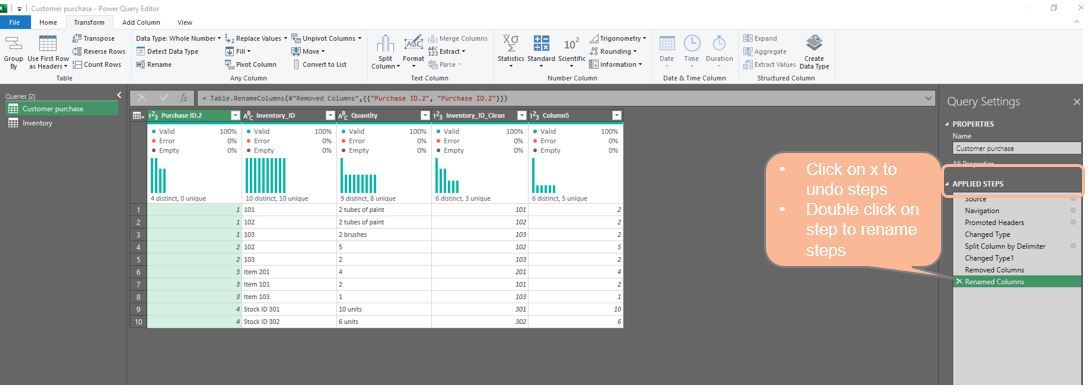Delete the Renamed Columns step

click(x=959, y=281)
